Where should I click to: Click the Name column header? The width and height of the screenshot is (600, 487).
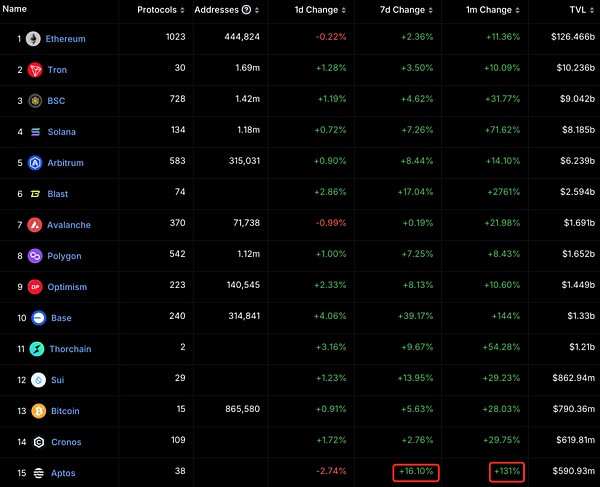point(15,9)
